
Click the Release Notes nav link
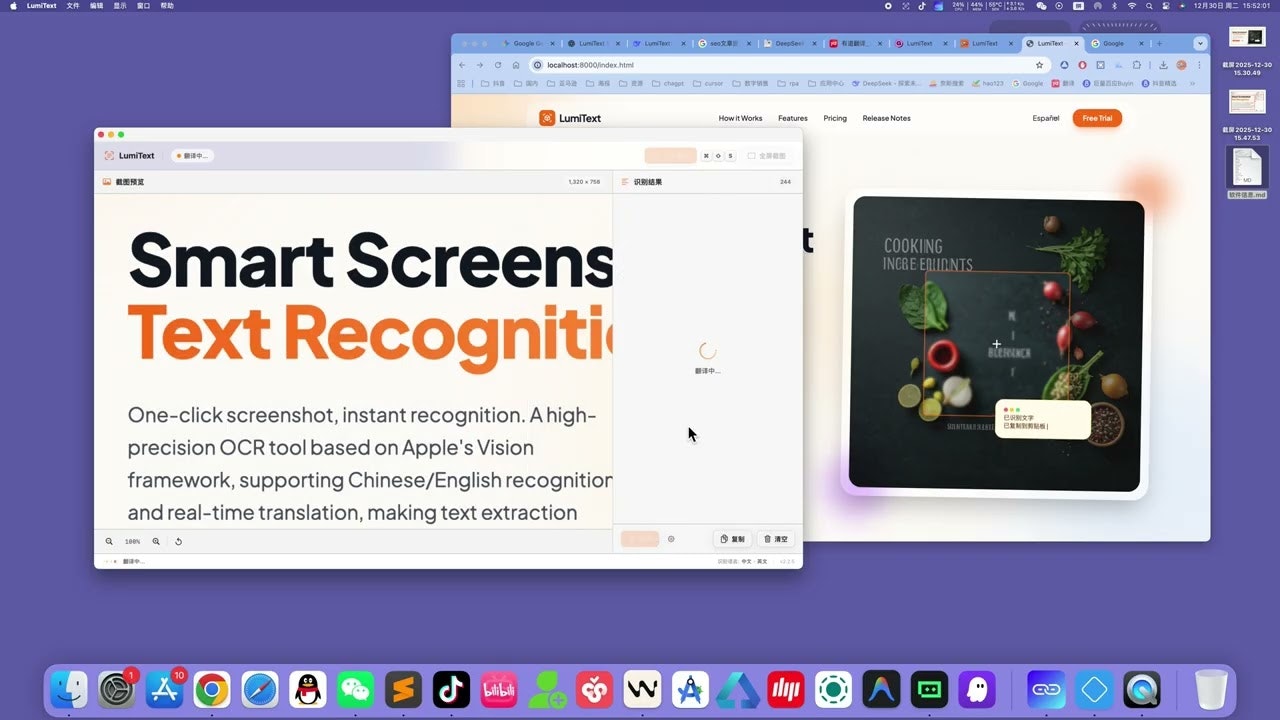tap(886, 118)
